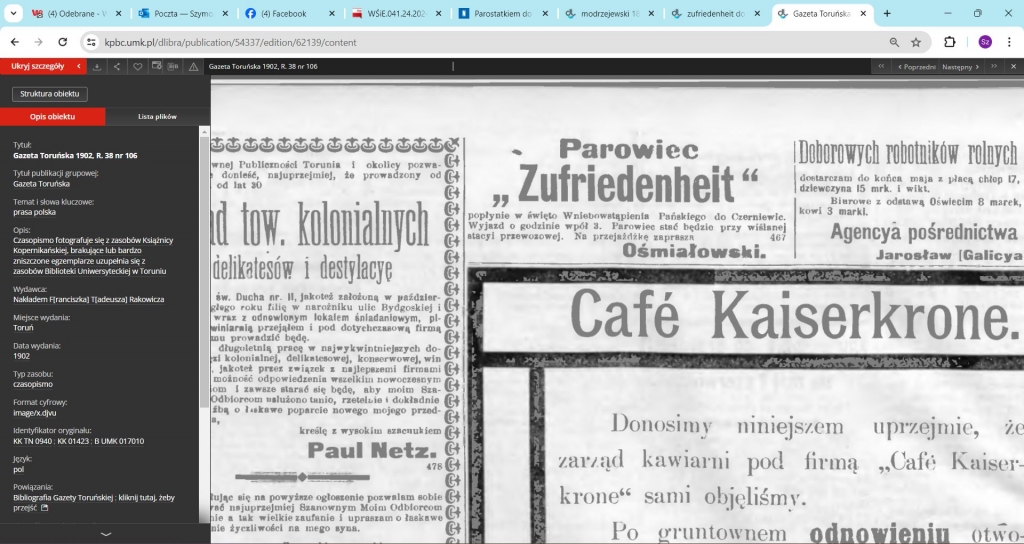Jump to last edition with double-right arrows
Viewport: 1024px width, 544px height.
coord(994,67)
